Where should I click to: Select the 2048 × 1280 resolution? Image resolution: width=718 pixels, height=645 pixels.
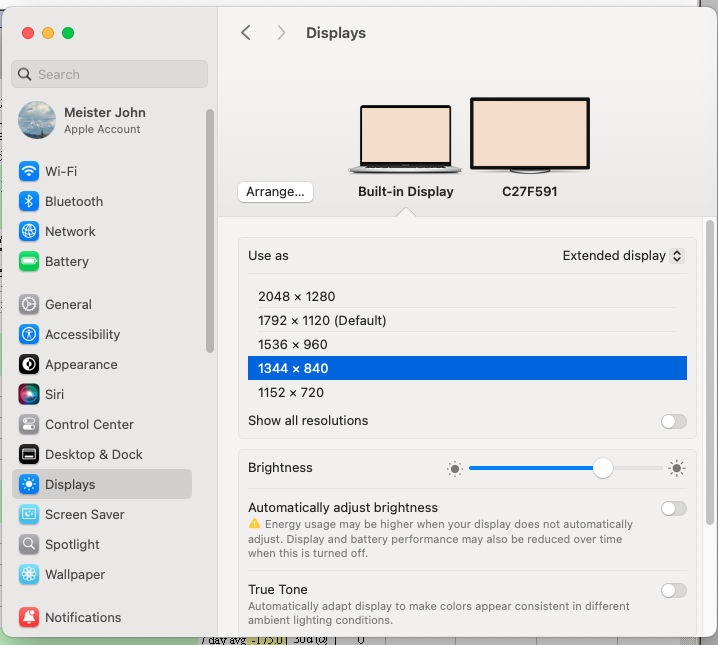(x=296, y=297)
